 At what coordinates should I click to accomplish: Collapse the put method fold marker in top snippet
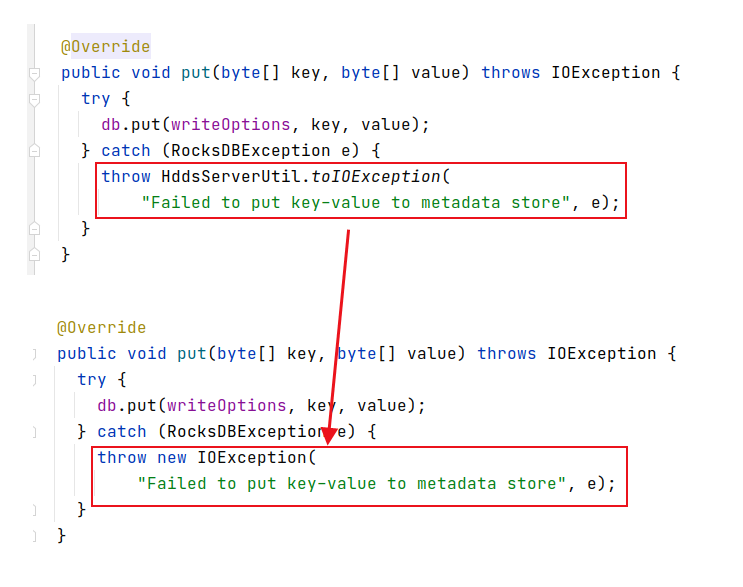point(34,73)
